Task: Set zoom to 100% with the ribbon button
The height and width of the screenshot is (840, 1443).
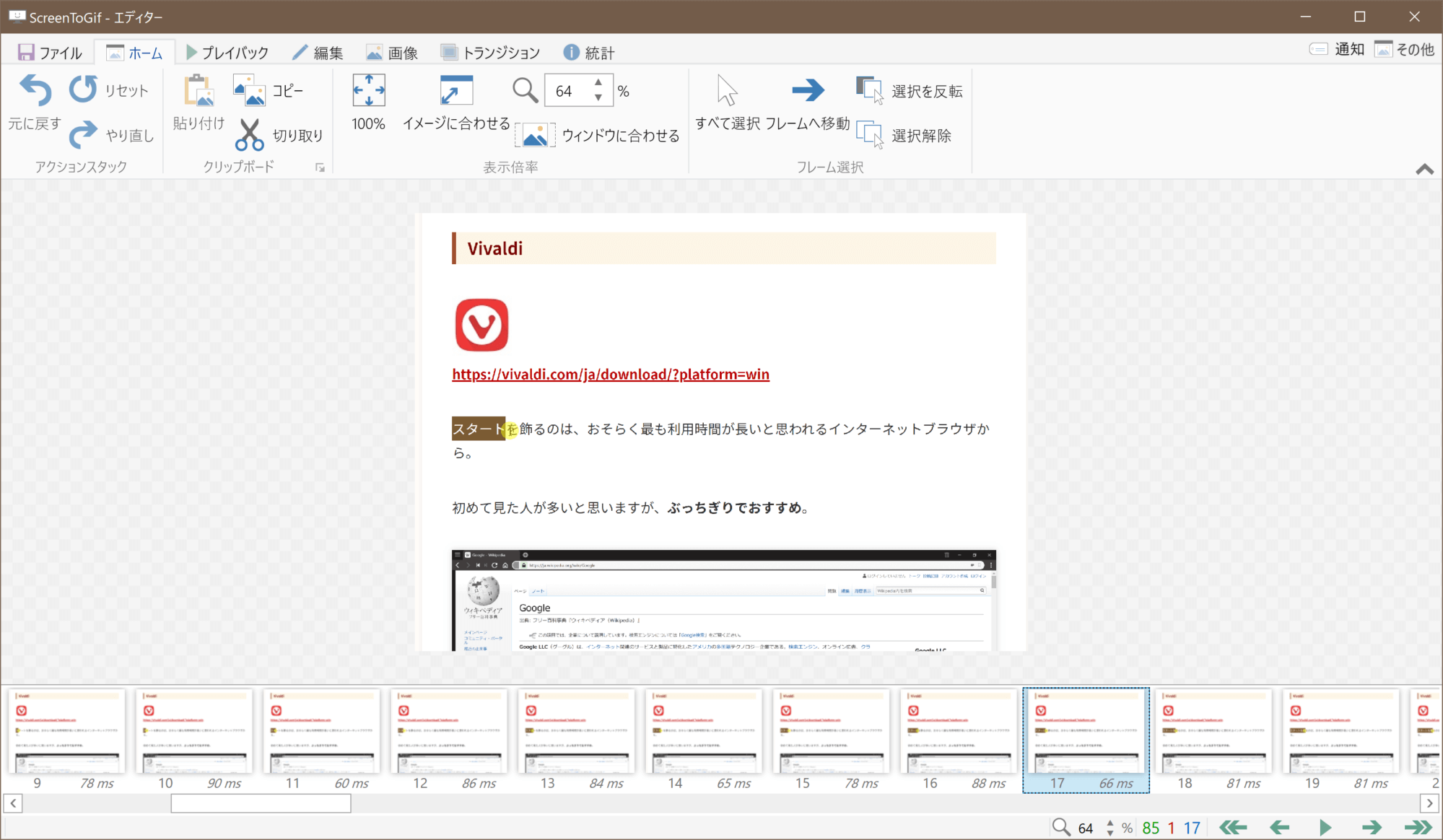Action: tap(368, 103)
